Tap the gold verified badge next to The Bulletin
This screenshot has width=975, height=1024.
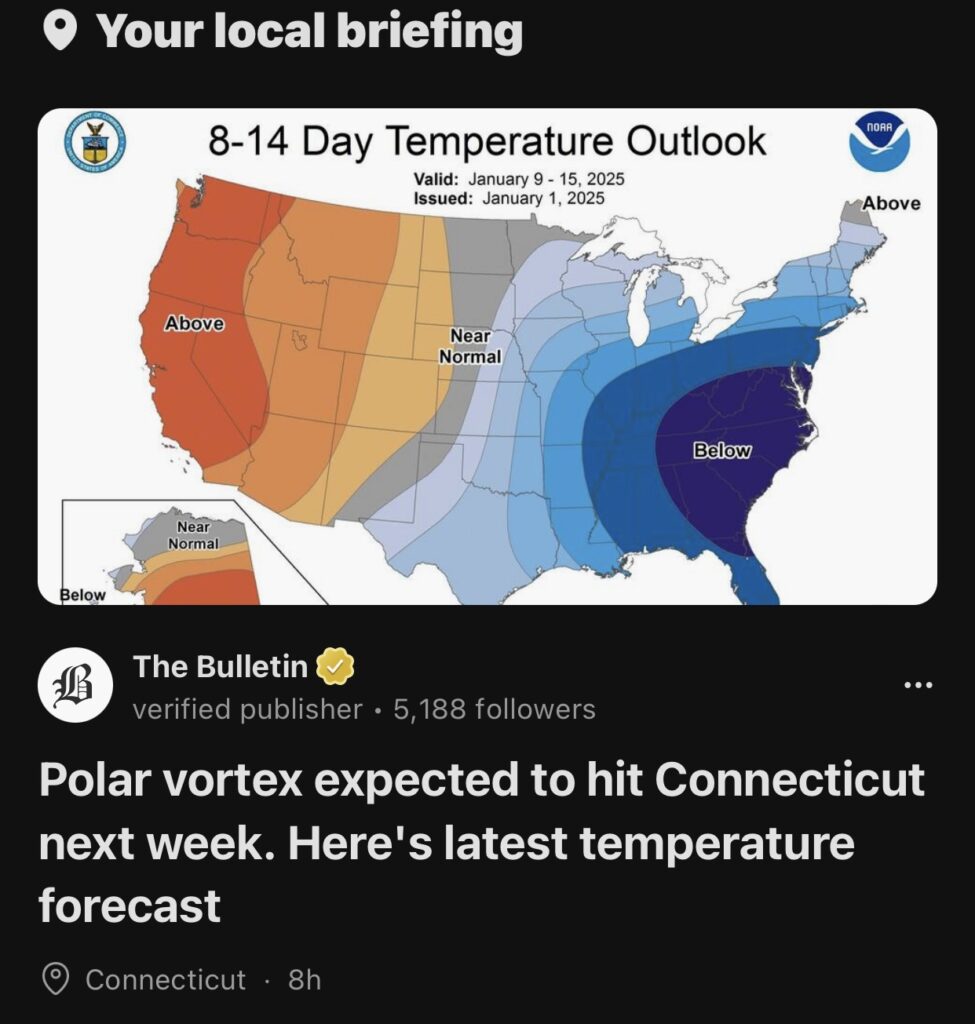(336, 666)
